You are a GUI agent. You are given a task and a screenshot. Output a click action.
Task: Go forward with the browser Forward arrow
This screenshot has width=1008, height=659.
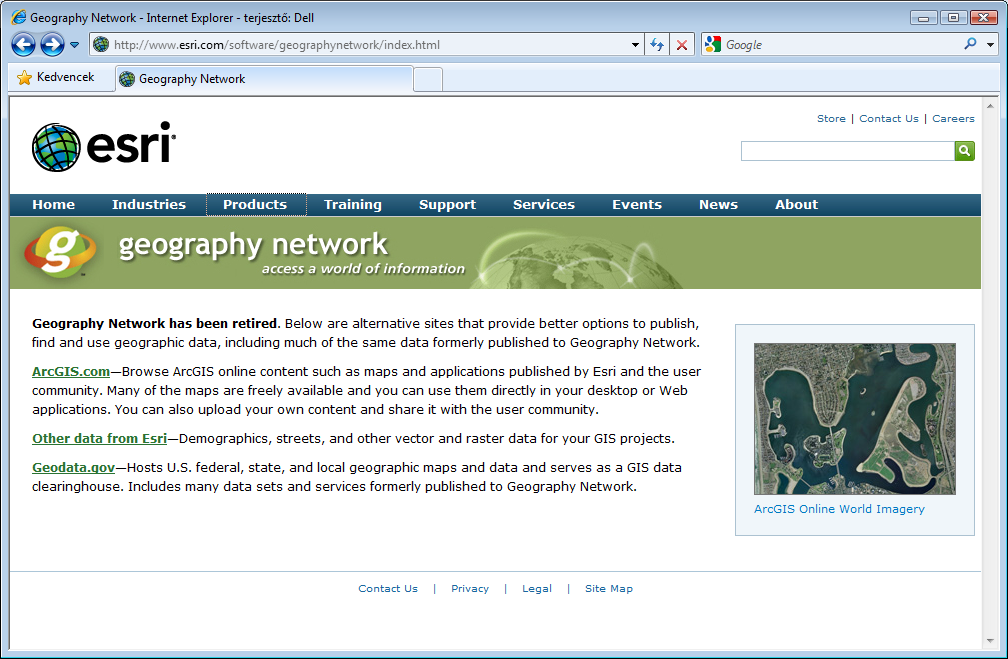click(52, 45)
